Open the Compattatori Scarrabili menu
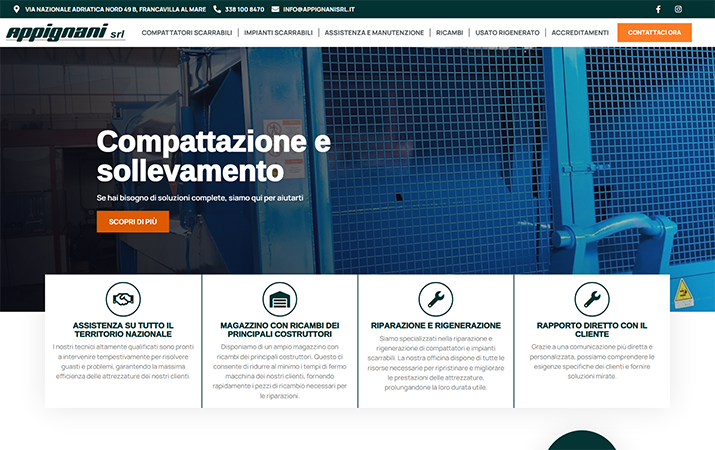The image size is (715, 450). tap(187, 32)
